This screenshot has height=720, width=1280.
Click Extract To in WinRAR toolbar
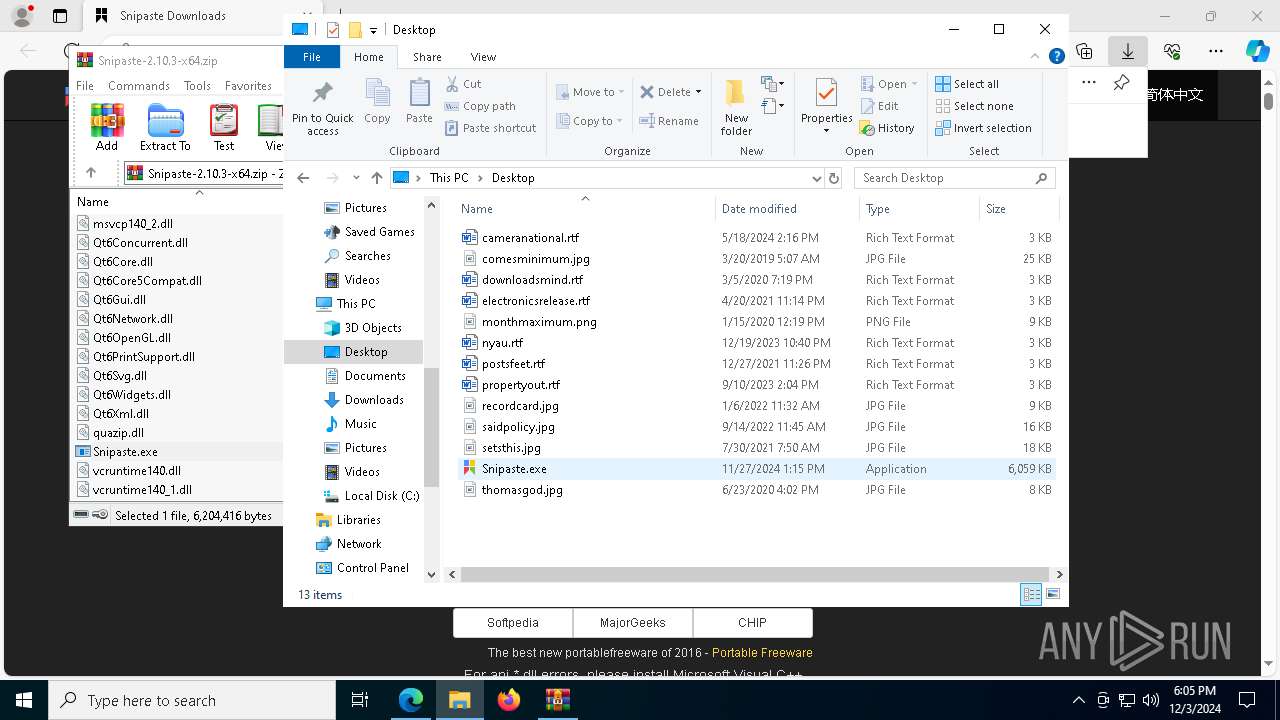click(165, 128)
